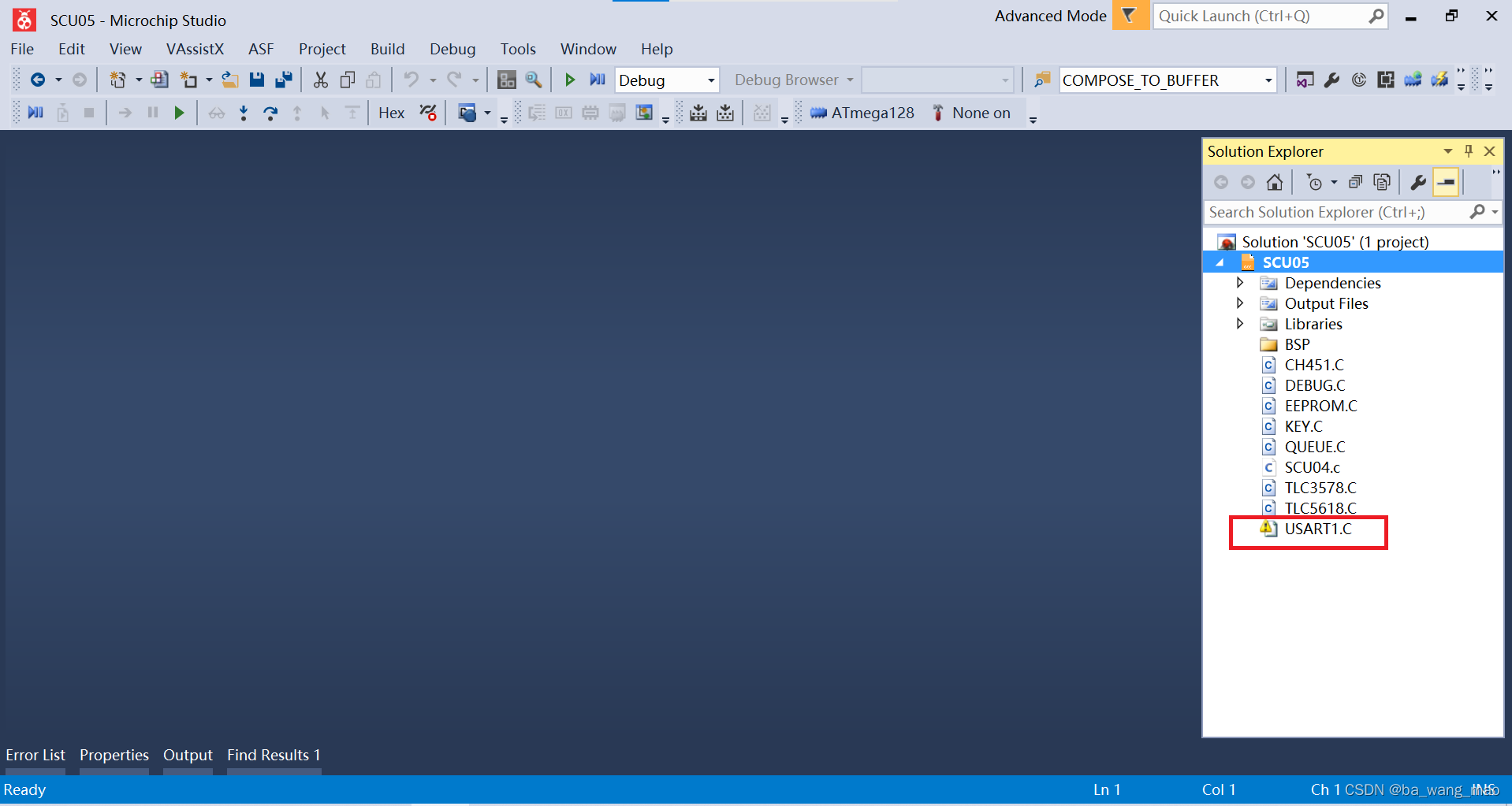The image size is (1512, 806).
Task: Open the File menu
Action: [22, 49]
